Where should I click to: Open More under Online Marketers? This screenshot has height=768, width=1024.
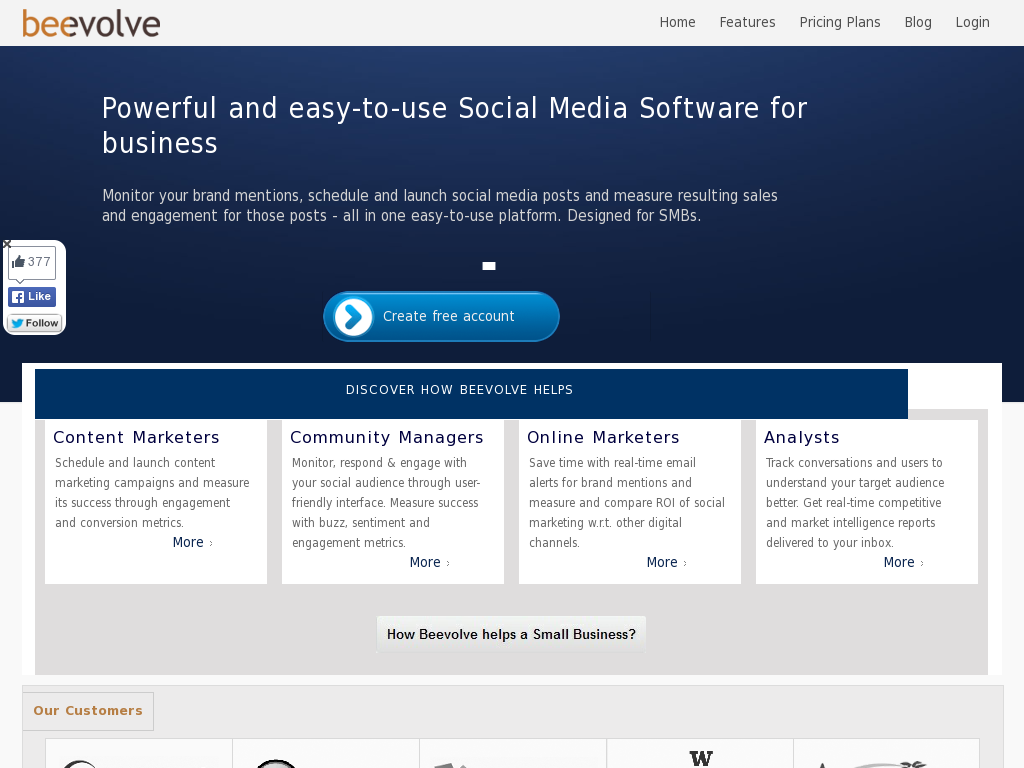(667, 562)
